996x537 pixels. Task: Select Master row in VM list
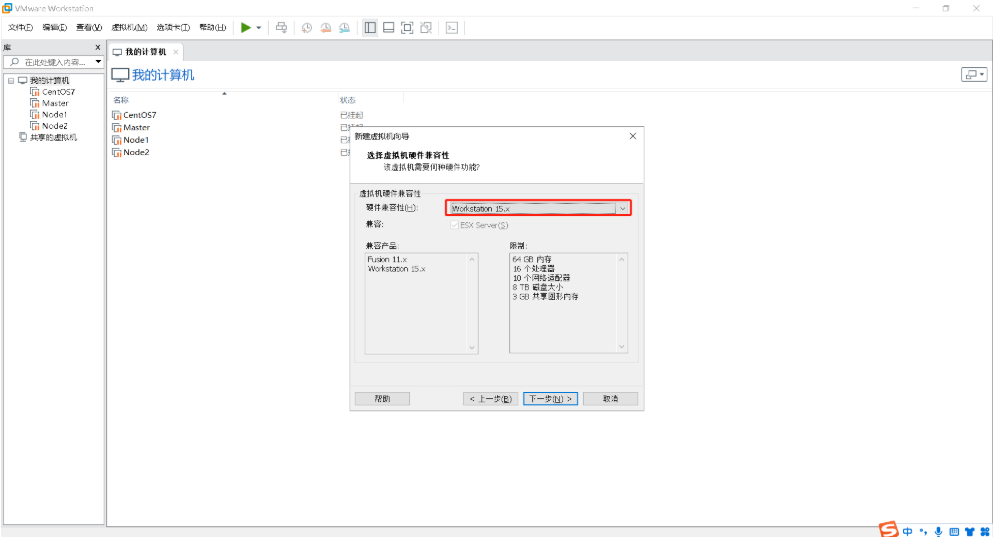point(137,128)
